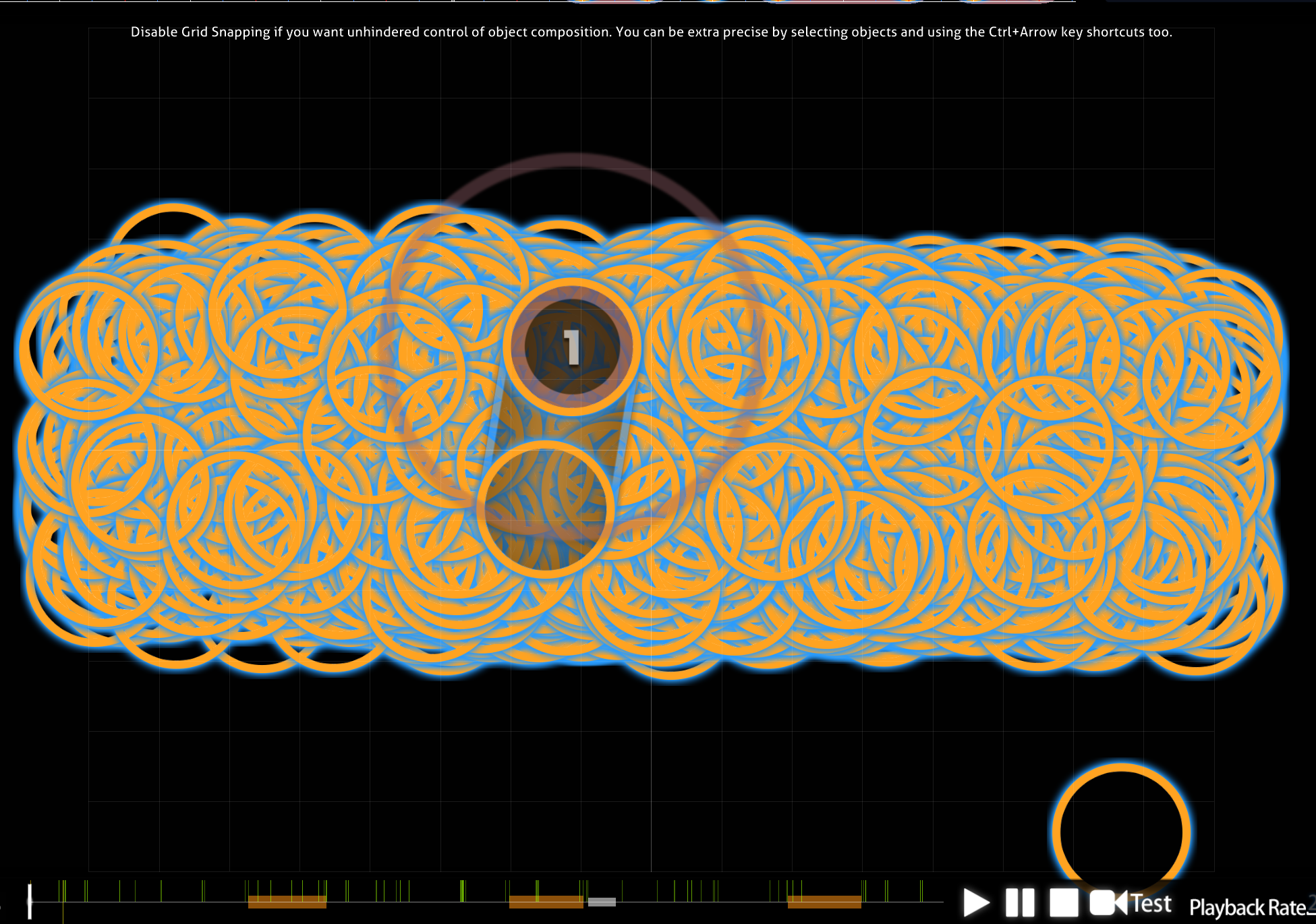Screen dimensions: 1316x924
Task: Select the isolated hit circle at bottom right
Action: [1121, 831]
